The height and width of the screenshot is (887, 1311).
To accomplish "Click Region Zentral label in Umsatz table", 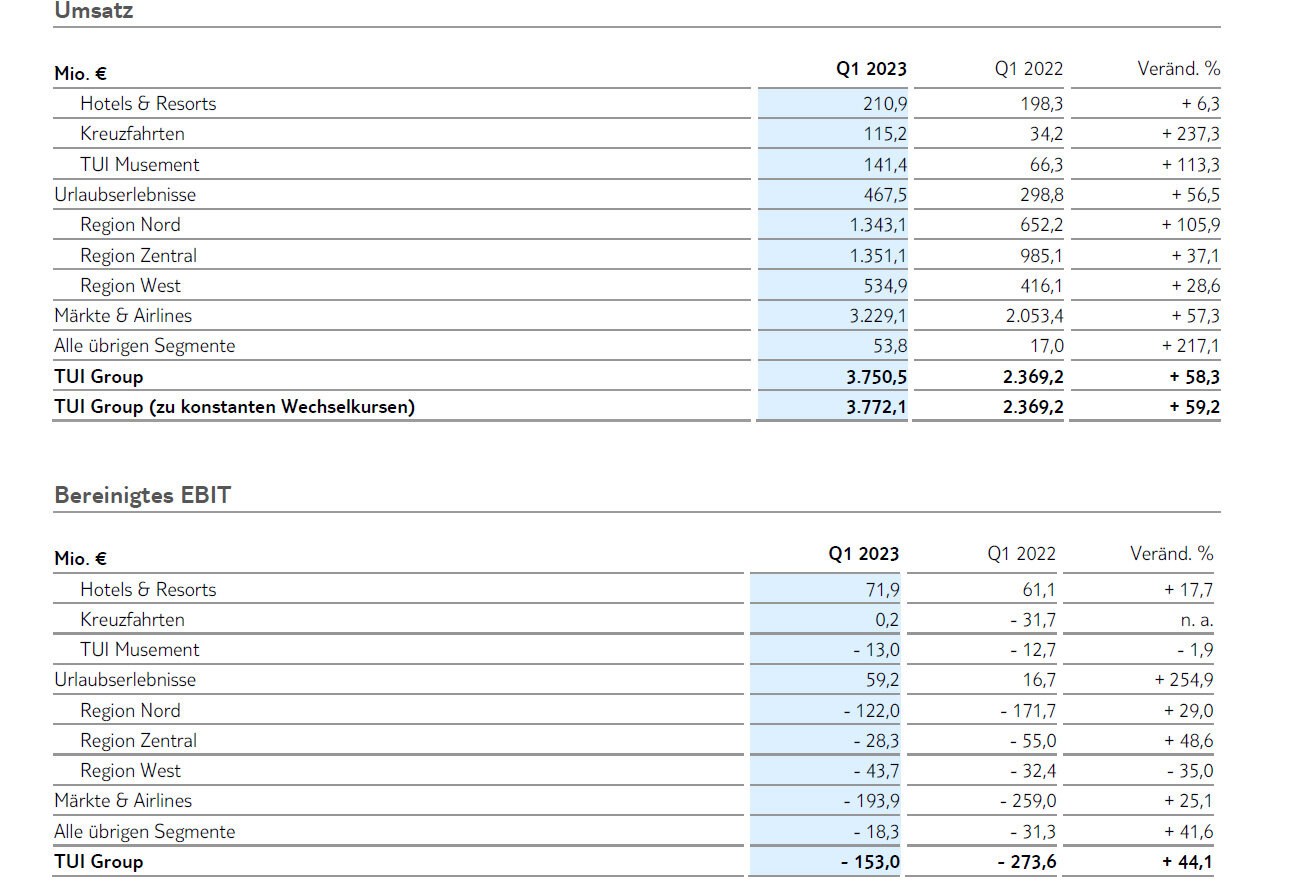I will pos(138,256).
